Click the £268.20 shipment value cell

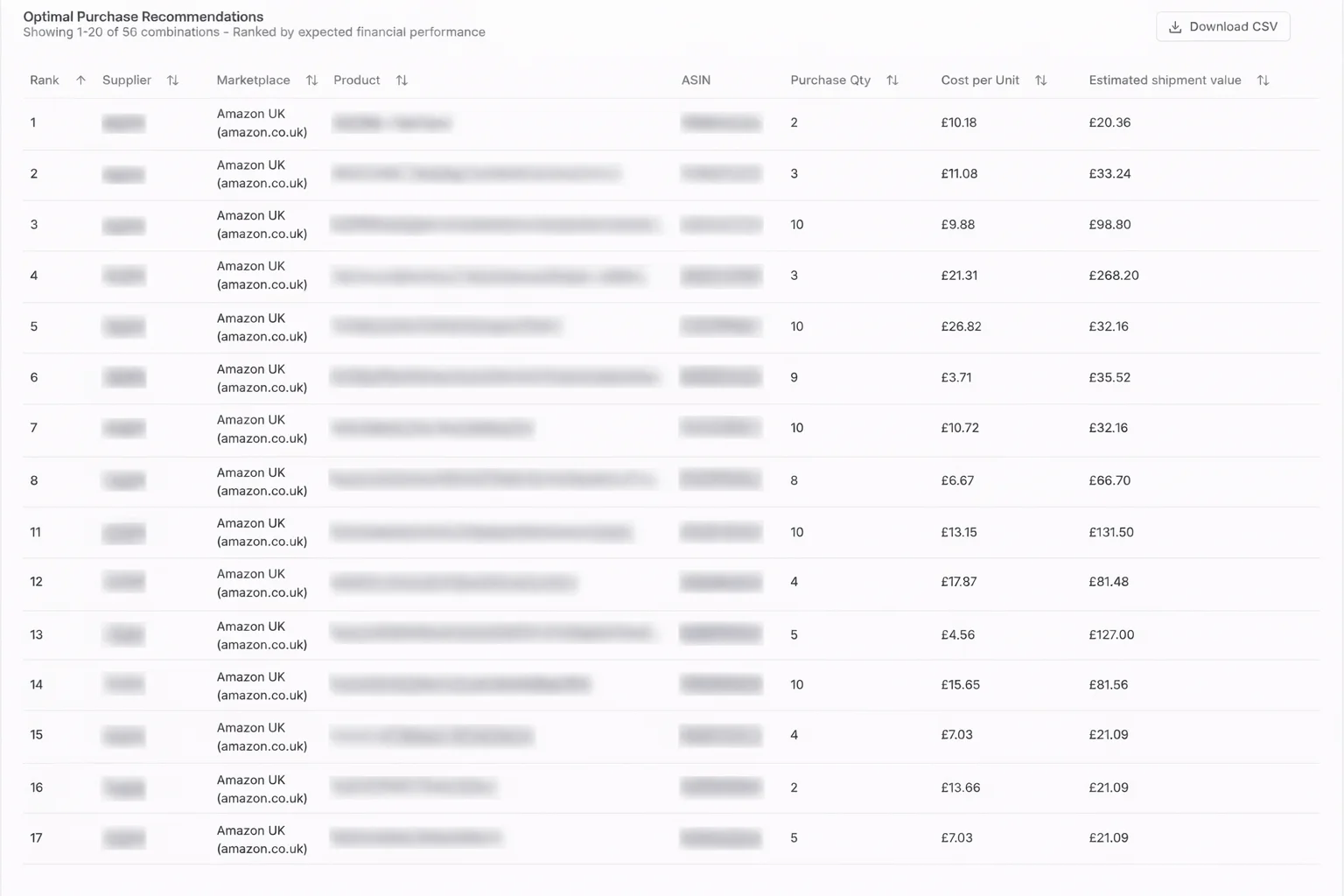coord(1113,275)
